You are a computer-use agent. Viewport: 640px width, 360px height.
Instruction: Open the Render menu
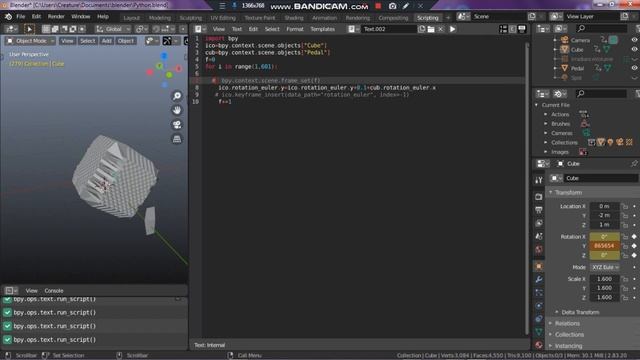56,17
